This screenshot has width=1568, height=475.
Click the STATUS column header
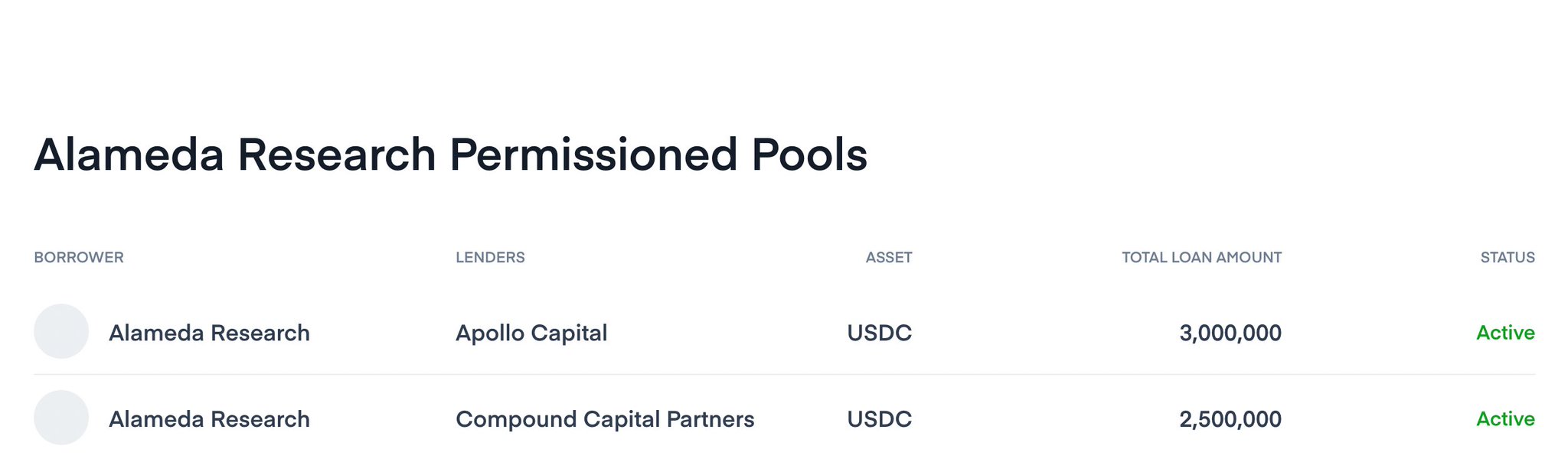1507,258
